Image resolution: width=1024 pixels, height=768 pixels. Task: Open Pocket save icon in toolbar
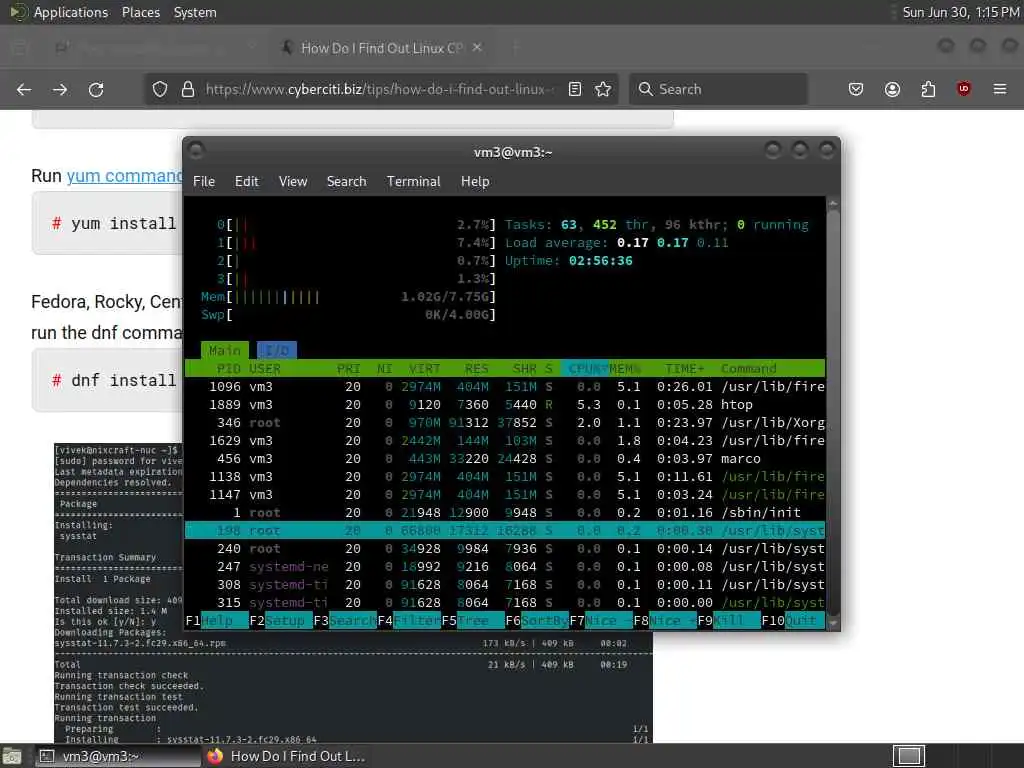(856, 89)
